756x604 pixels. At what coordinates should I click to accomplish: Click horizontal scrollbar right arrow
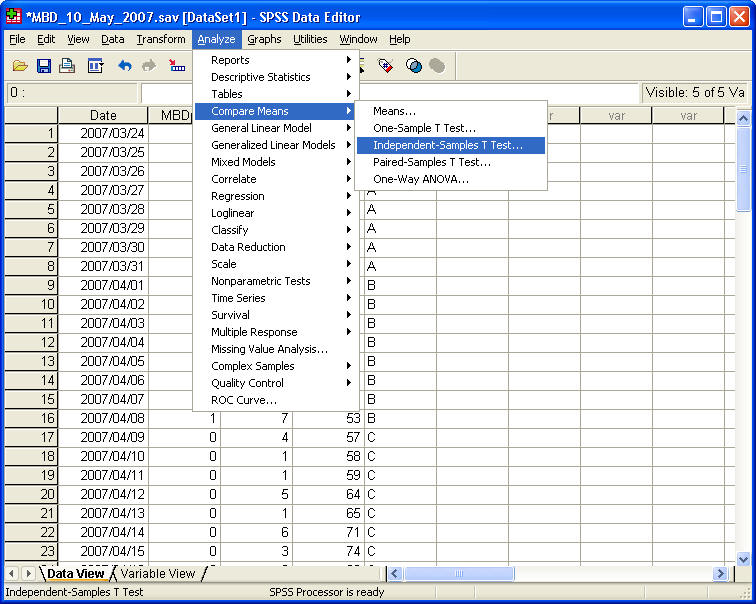coord(720,573)
